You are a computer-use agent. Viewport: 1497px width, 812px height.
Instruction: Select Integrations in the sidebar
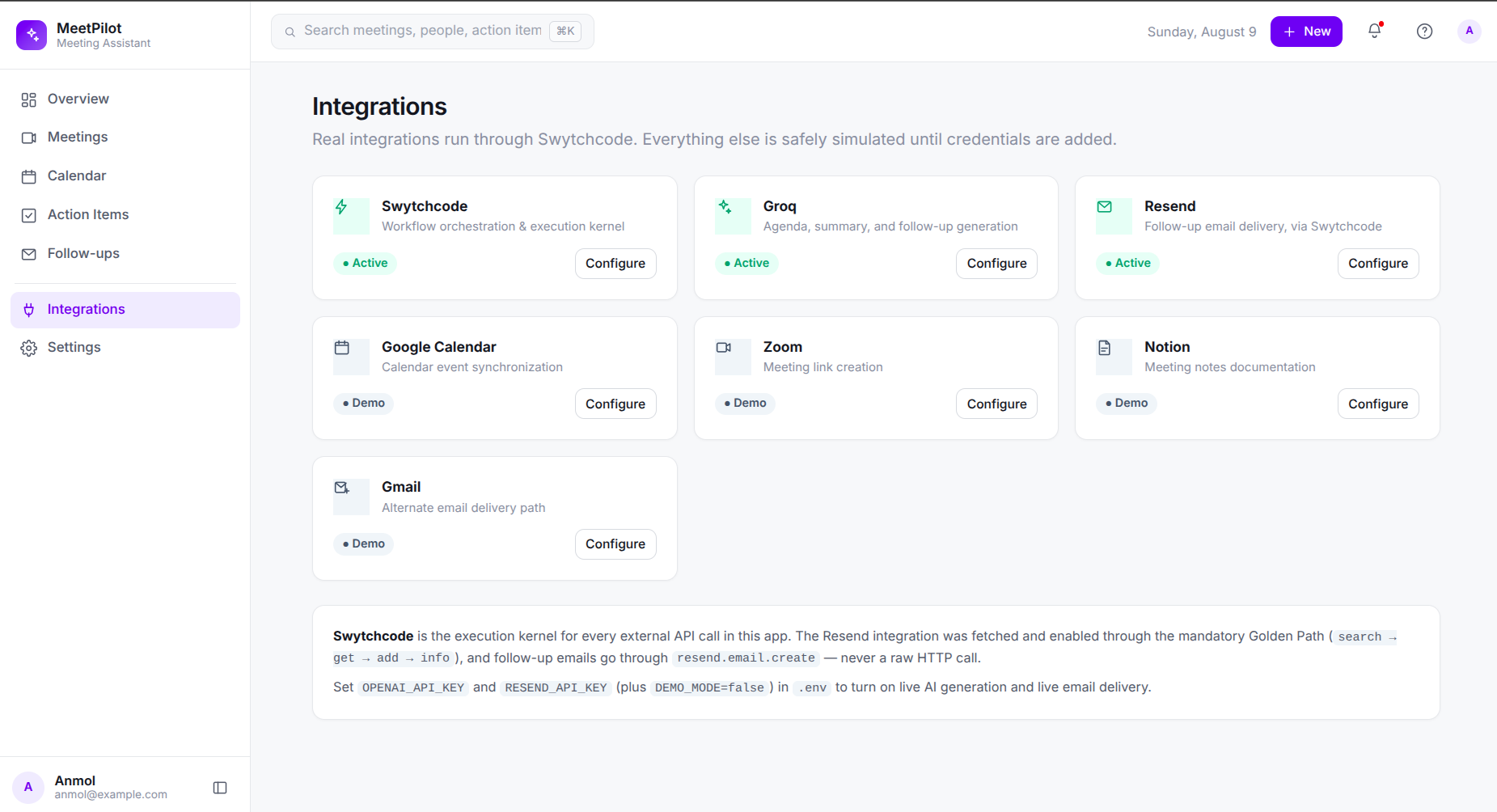125,310
